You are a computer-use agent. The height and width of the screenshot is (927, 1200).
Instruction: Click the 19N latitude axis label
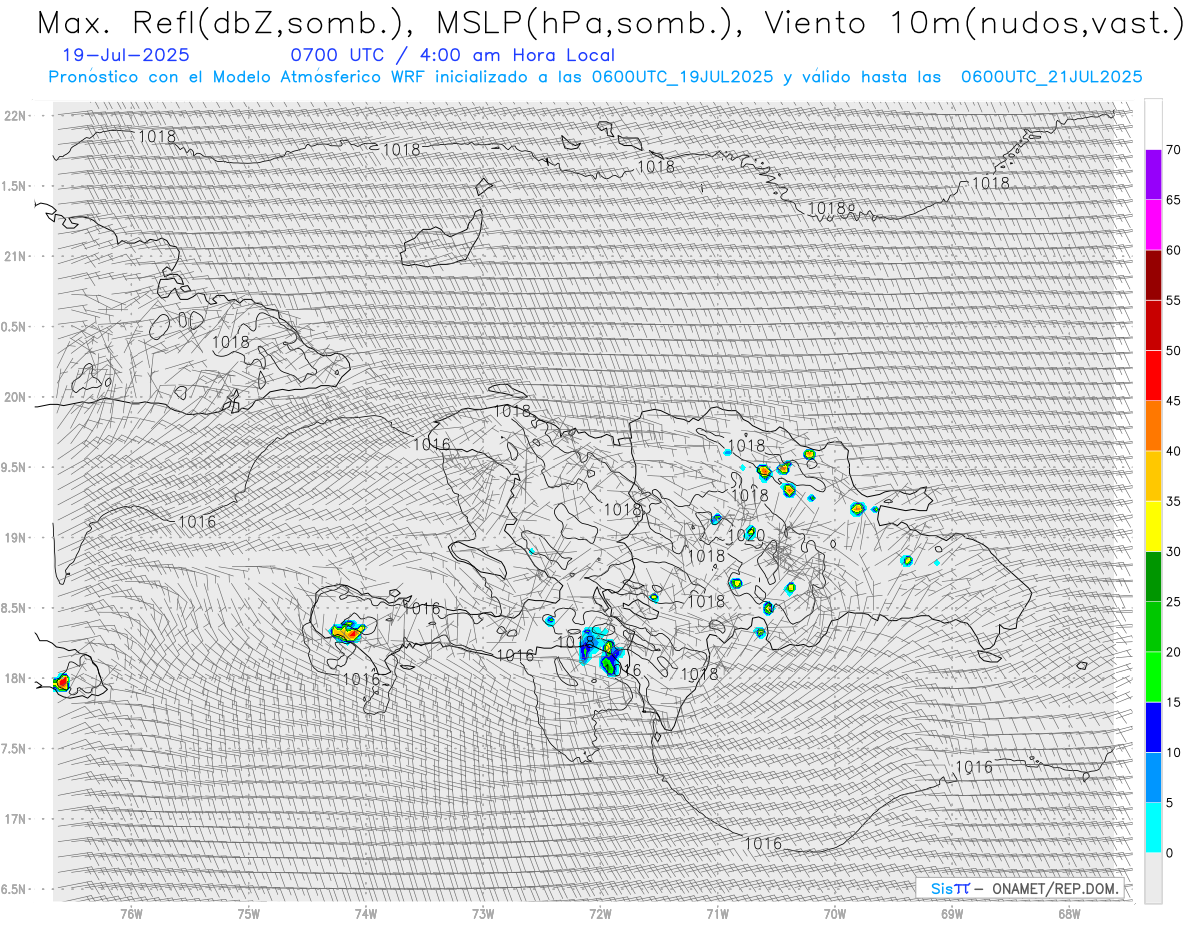15,538
